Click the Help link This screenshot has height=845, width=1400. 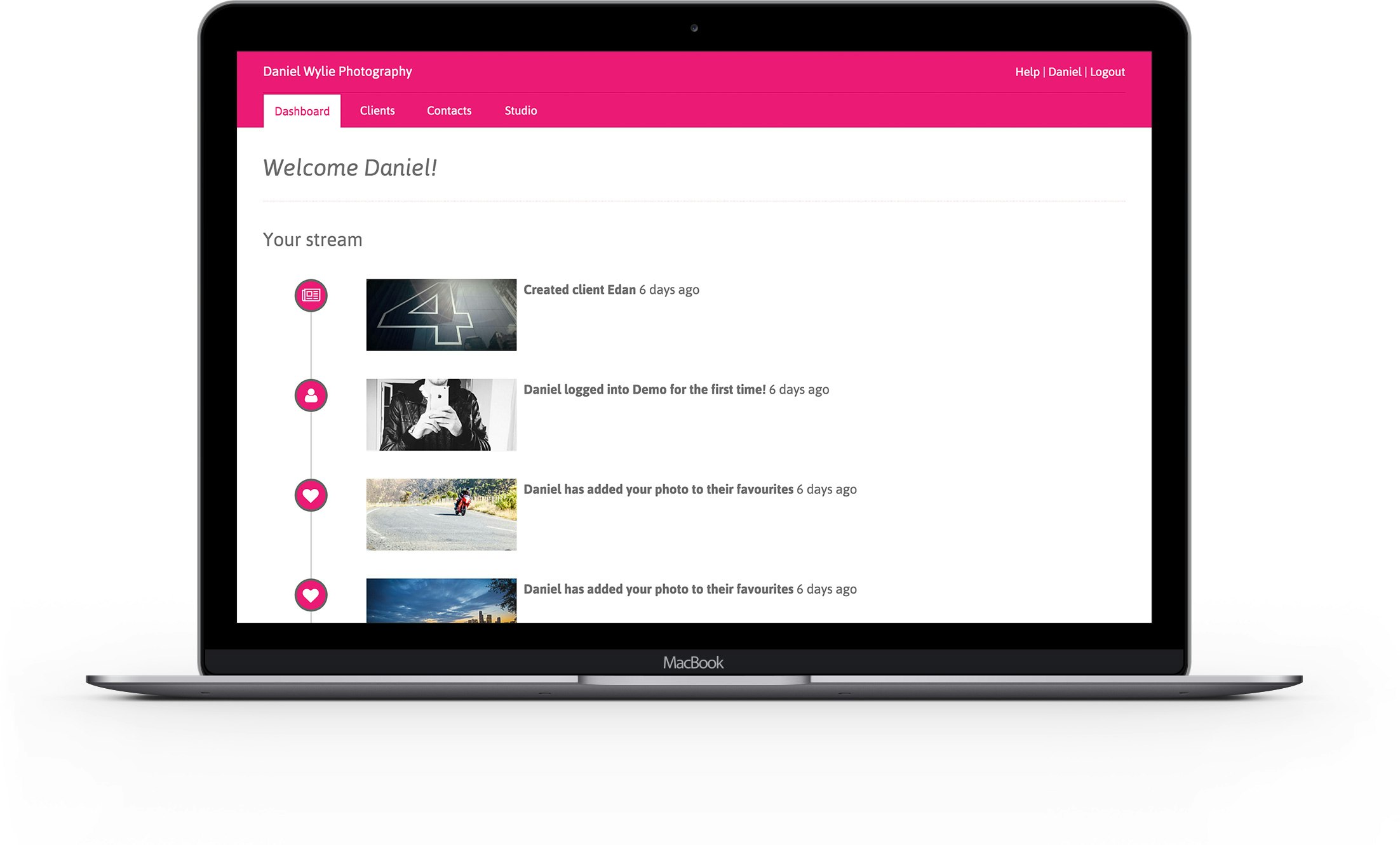1026,72
